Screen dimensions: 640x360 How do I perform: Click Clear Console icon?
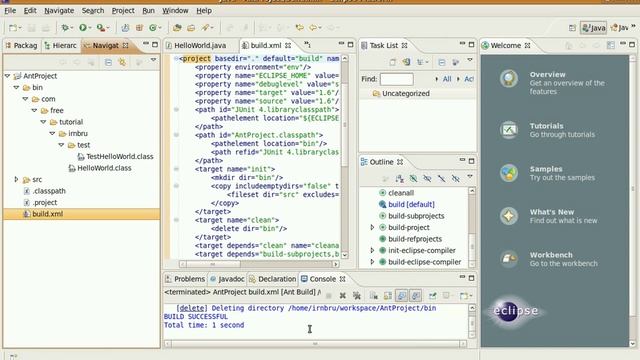(373, 296)
